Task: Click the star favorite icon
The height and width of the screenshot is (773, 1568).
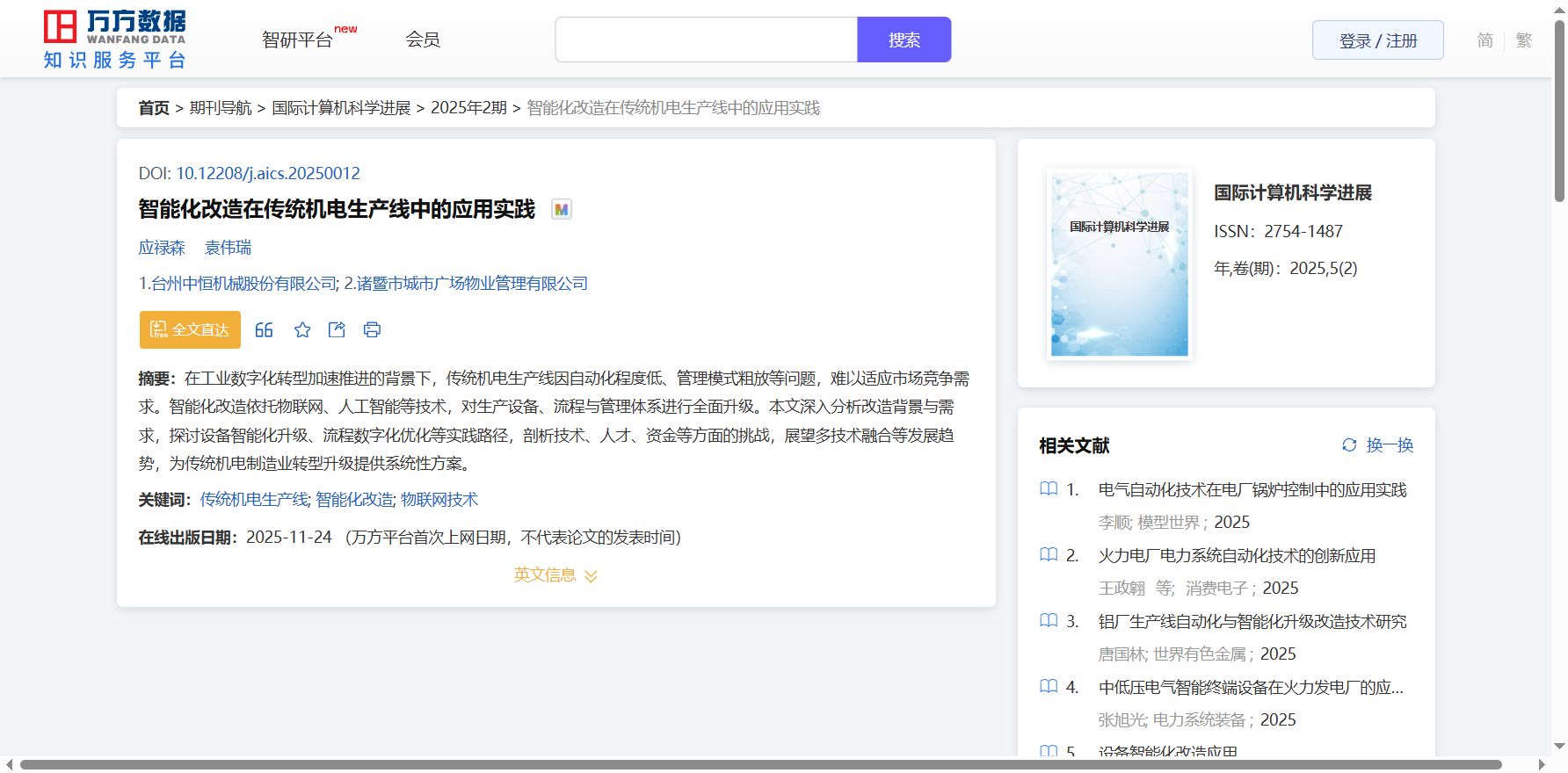Action: [x=302, y=330]
